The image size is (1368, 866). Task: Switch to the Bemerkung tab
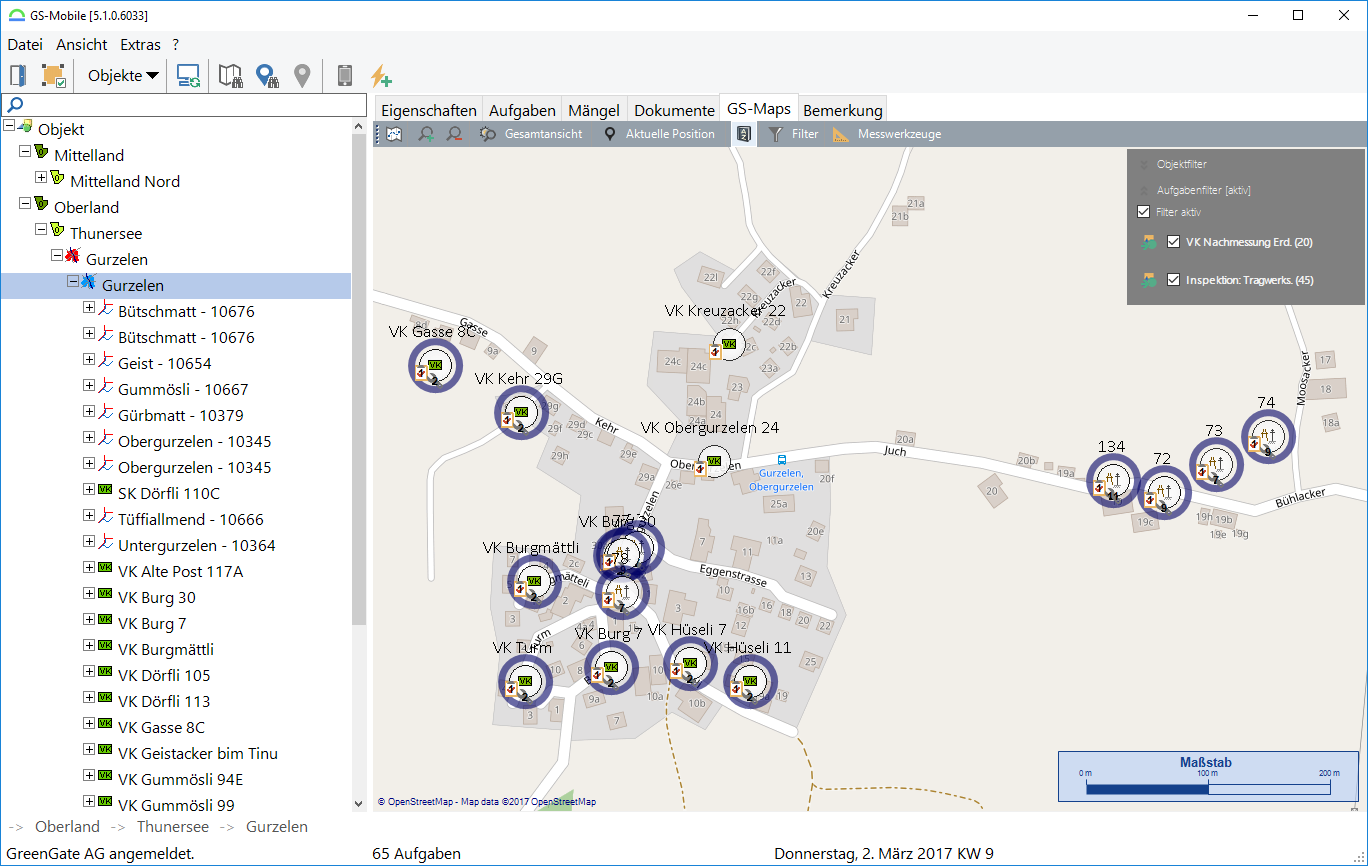click(x=843, y=110)
